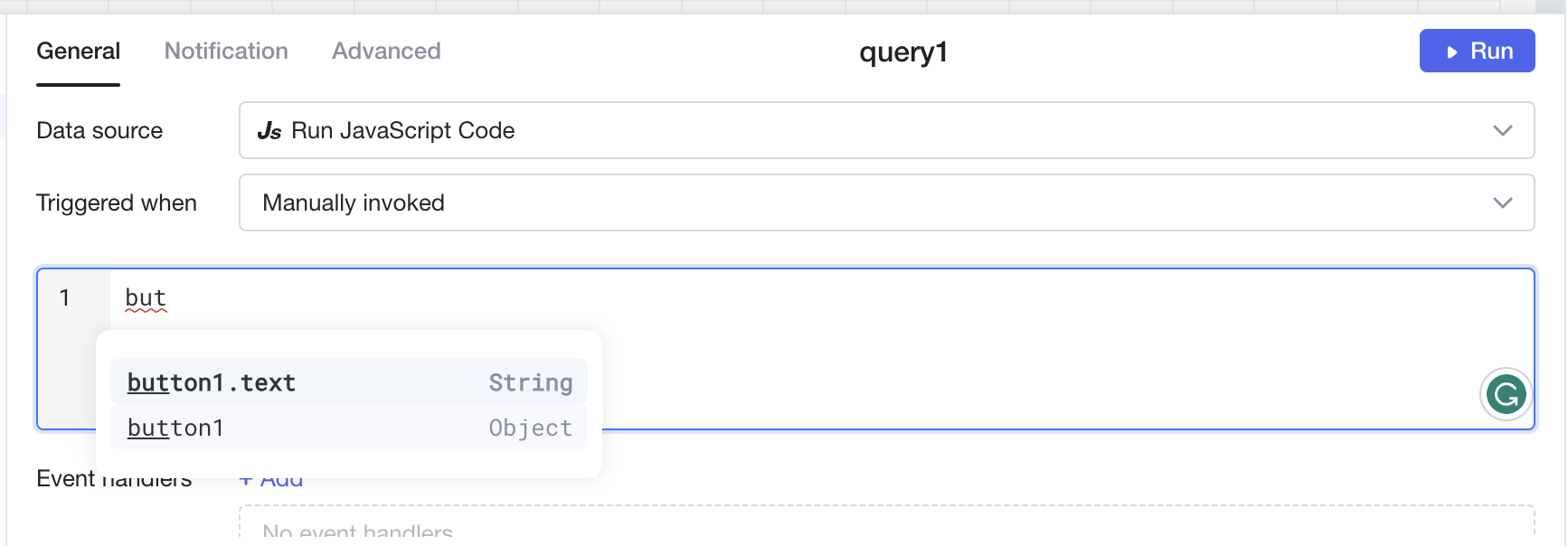
Task: Click line number 1 in editor gutter
Action: [x=64, y=297]
